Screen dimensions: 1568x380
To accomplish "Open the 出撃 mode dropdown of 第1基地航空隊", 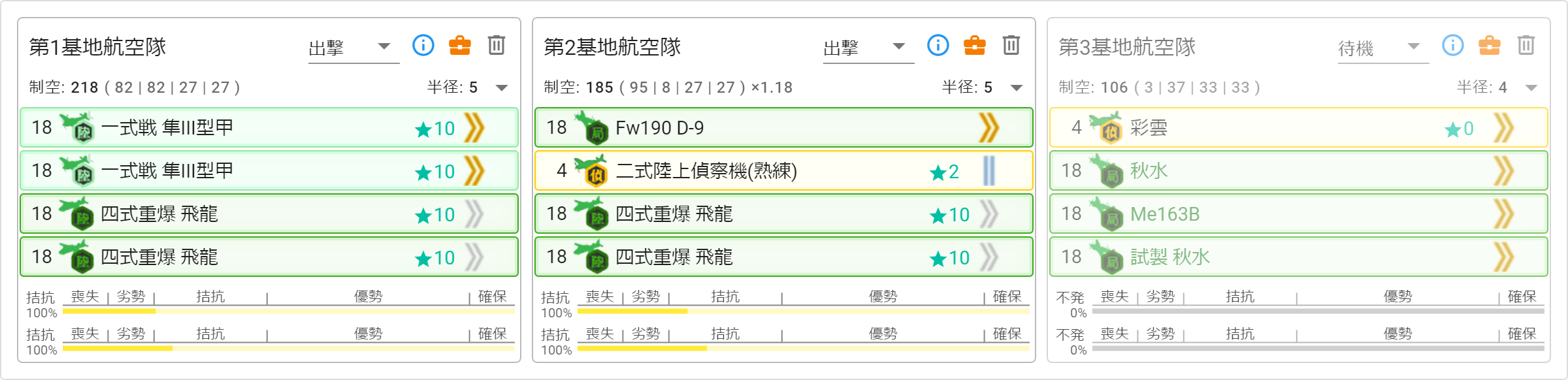I will point(353,47).
